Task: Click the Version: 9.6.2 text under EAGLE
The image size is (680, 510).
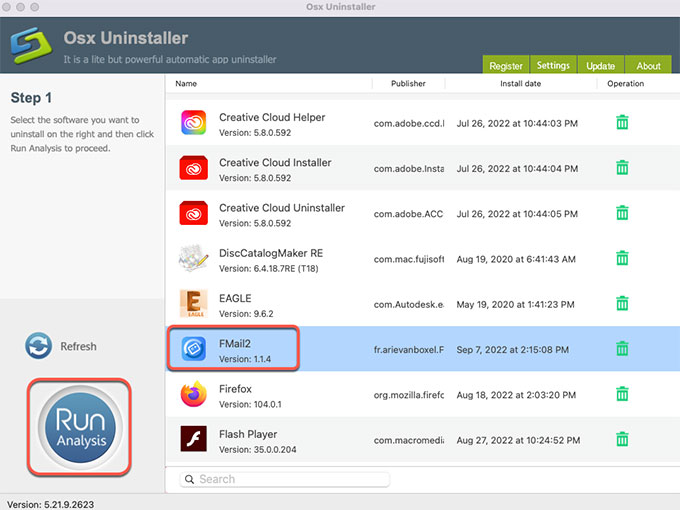Action: coord(246,314)
